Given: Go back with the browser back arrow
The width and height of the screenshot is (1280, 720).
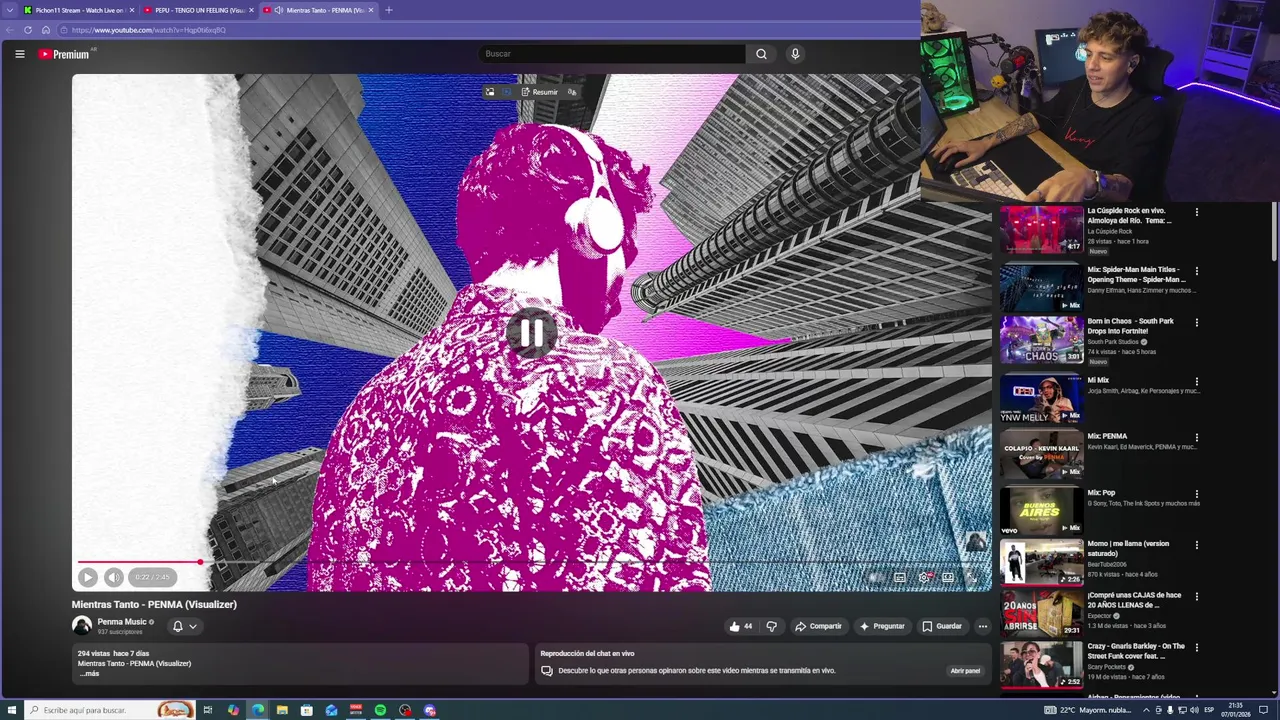Looking at the screenshot, I should coord(10,30).
